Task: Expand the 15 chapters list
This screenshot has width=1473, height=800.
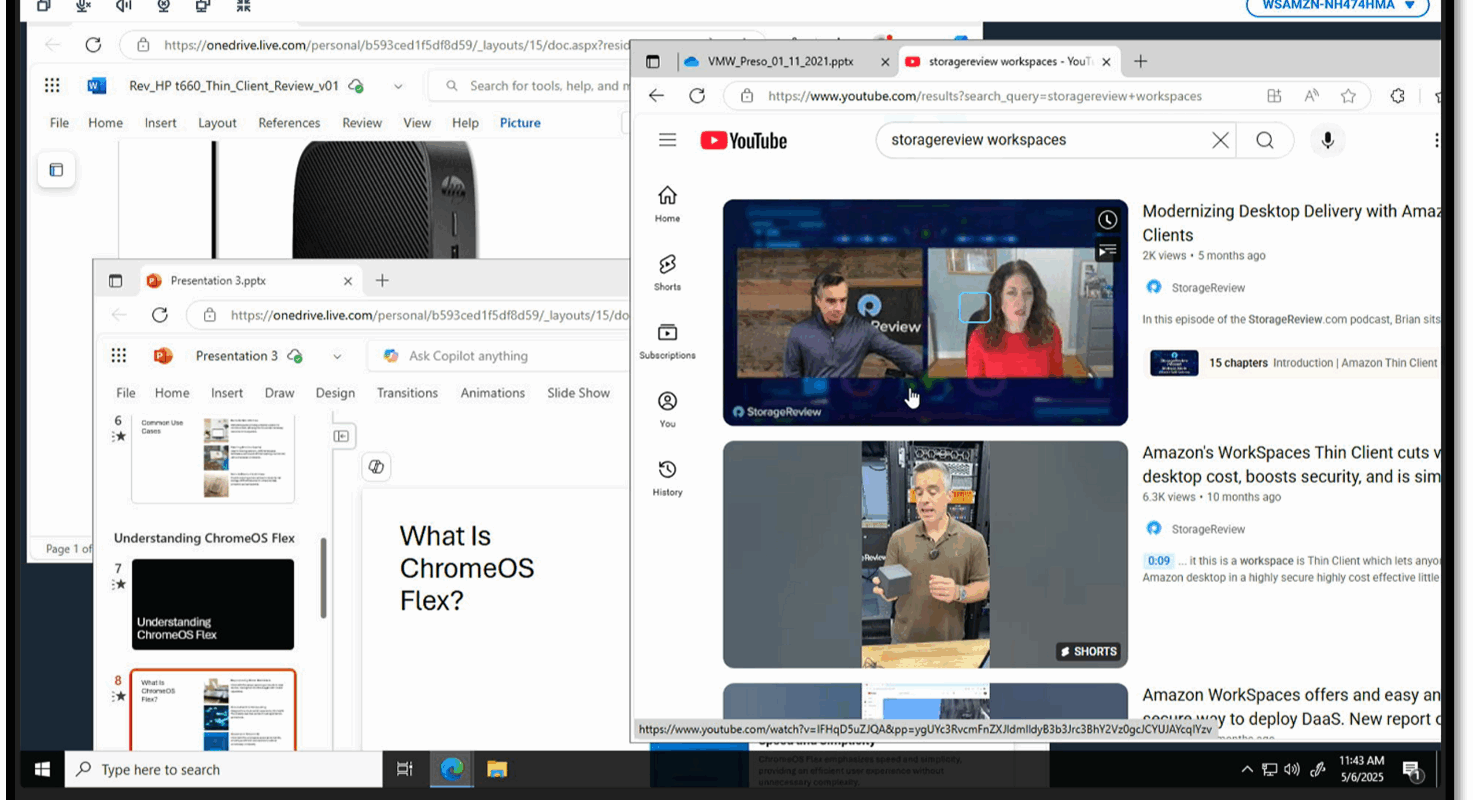Action: click(x=1292, y=363)
